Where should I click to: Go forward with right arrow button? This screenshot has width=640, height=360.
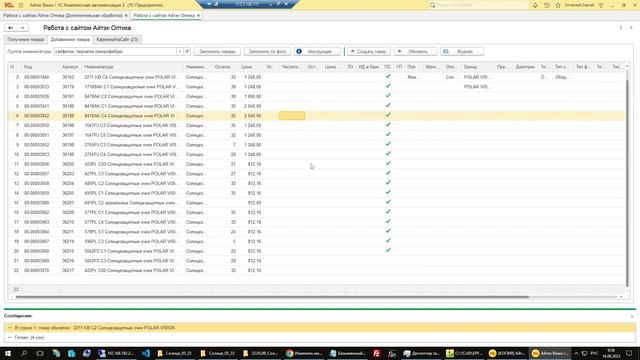(x=22, y=28)
